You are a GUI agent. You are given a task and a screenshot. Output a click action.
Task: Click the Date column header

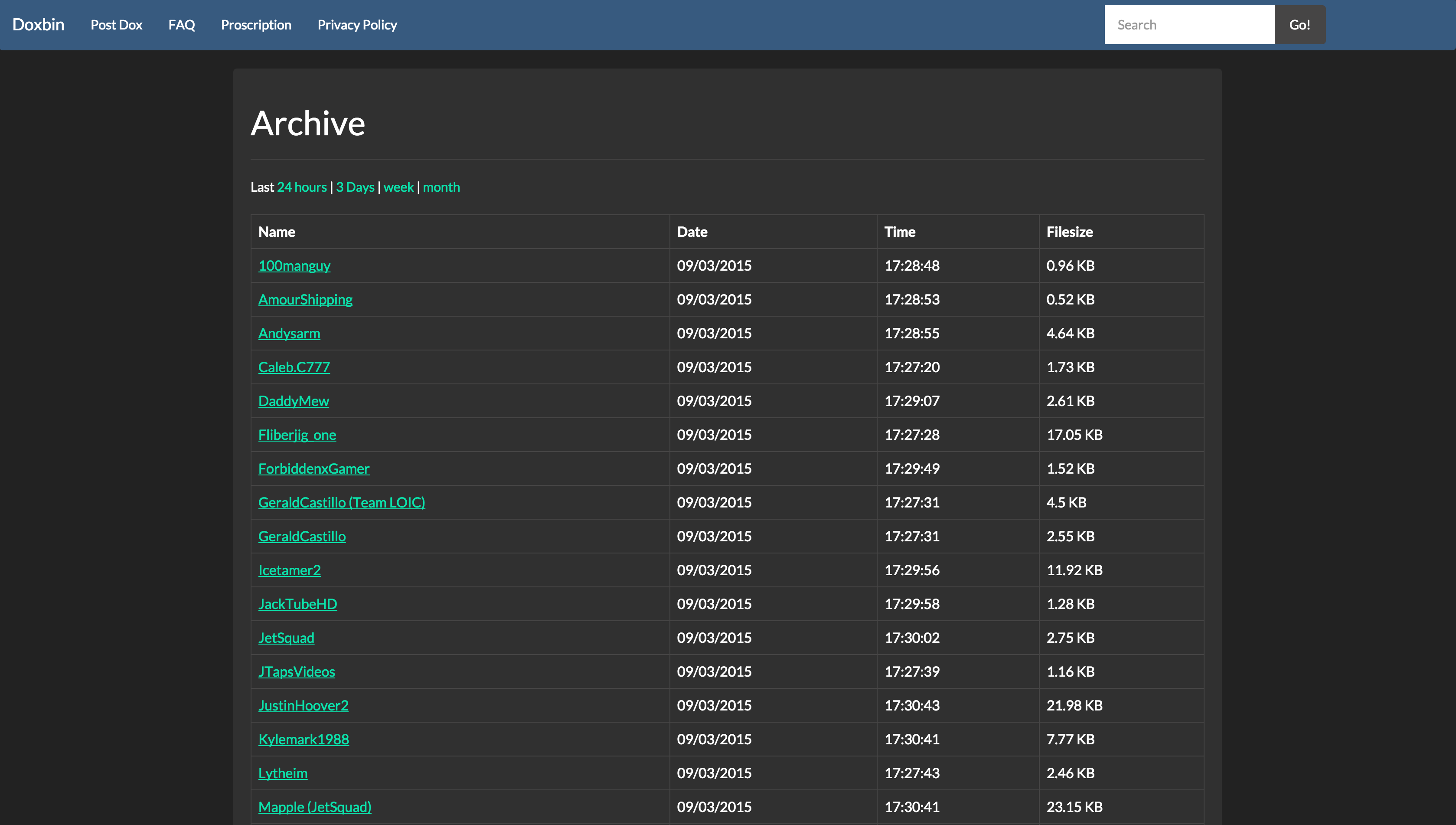pos(692,232)
